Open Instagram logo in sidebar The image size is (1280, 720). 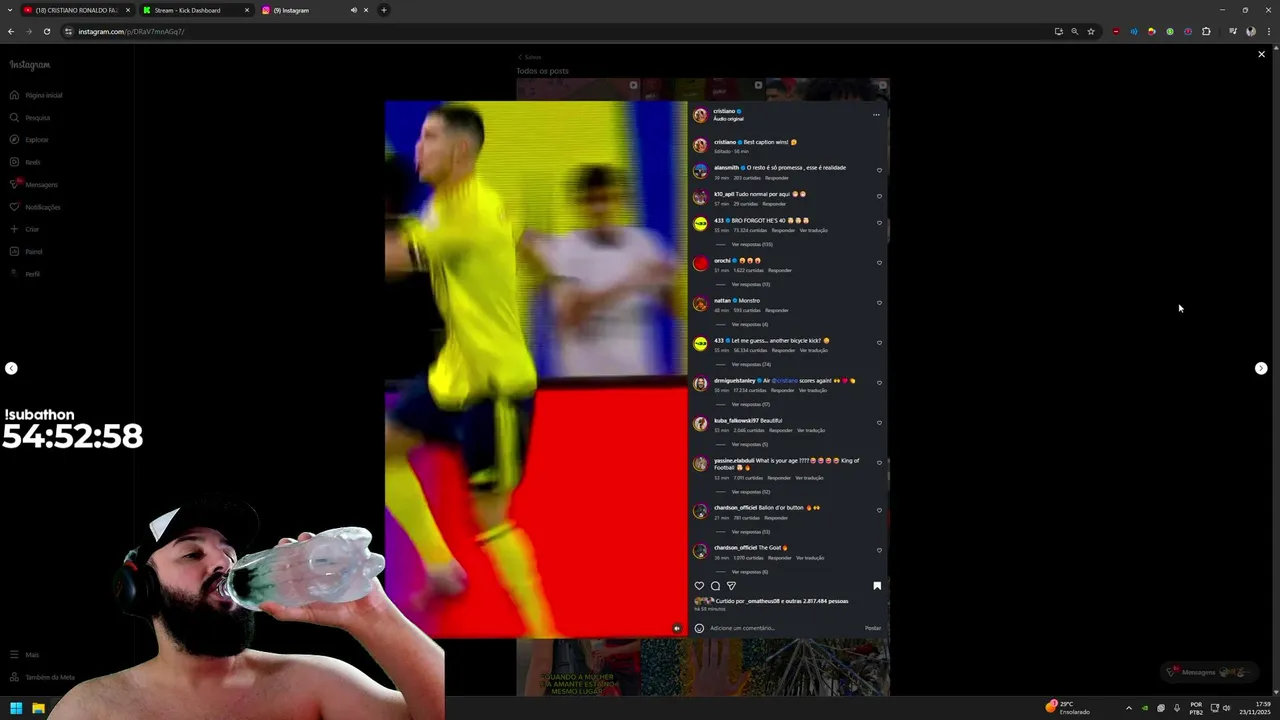pyautogui.click(x=30, y=65)
